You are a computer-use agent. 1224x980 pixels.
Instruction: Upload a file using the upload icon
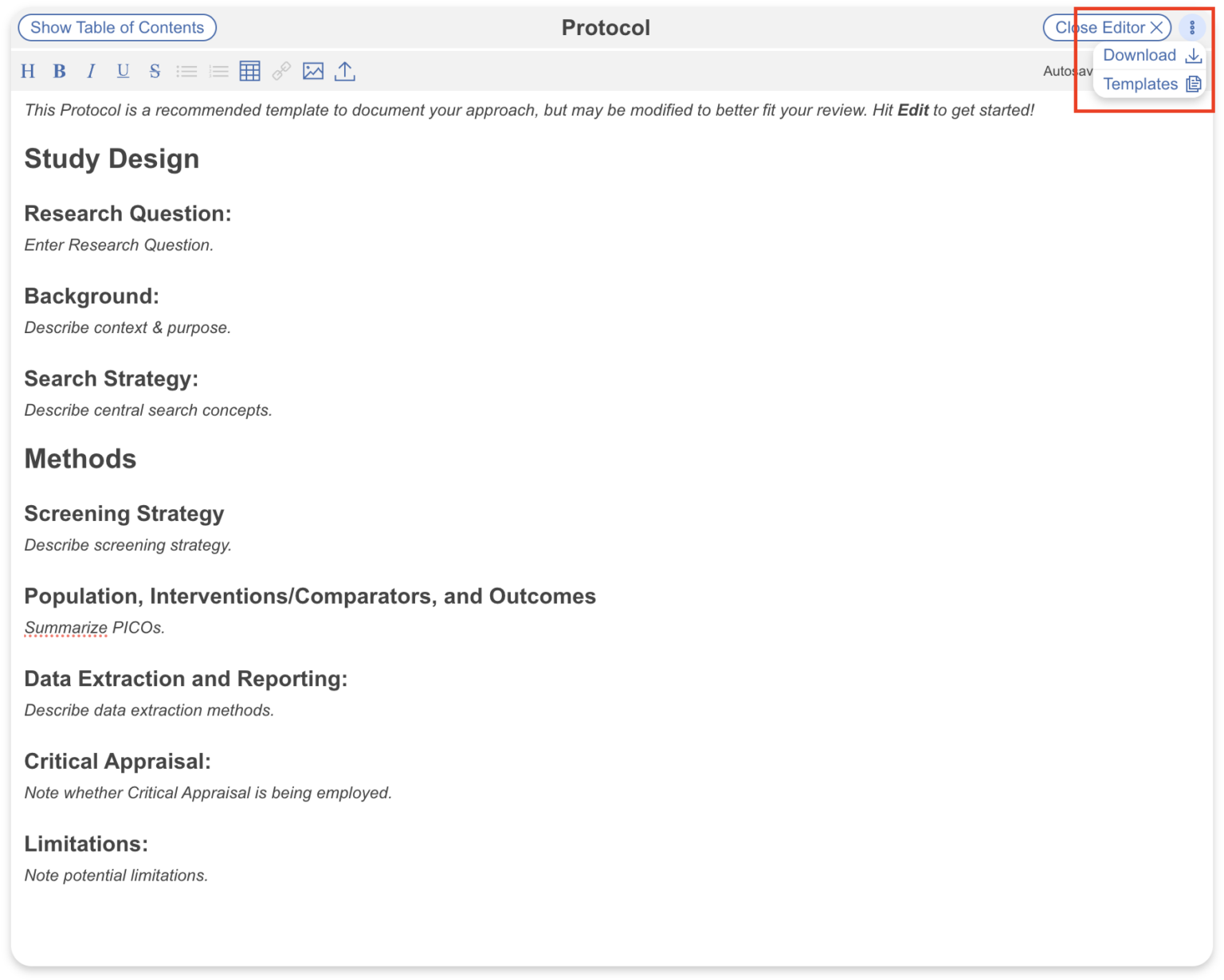click(x=345, y=71)
